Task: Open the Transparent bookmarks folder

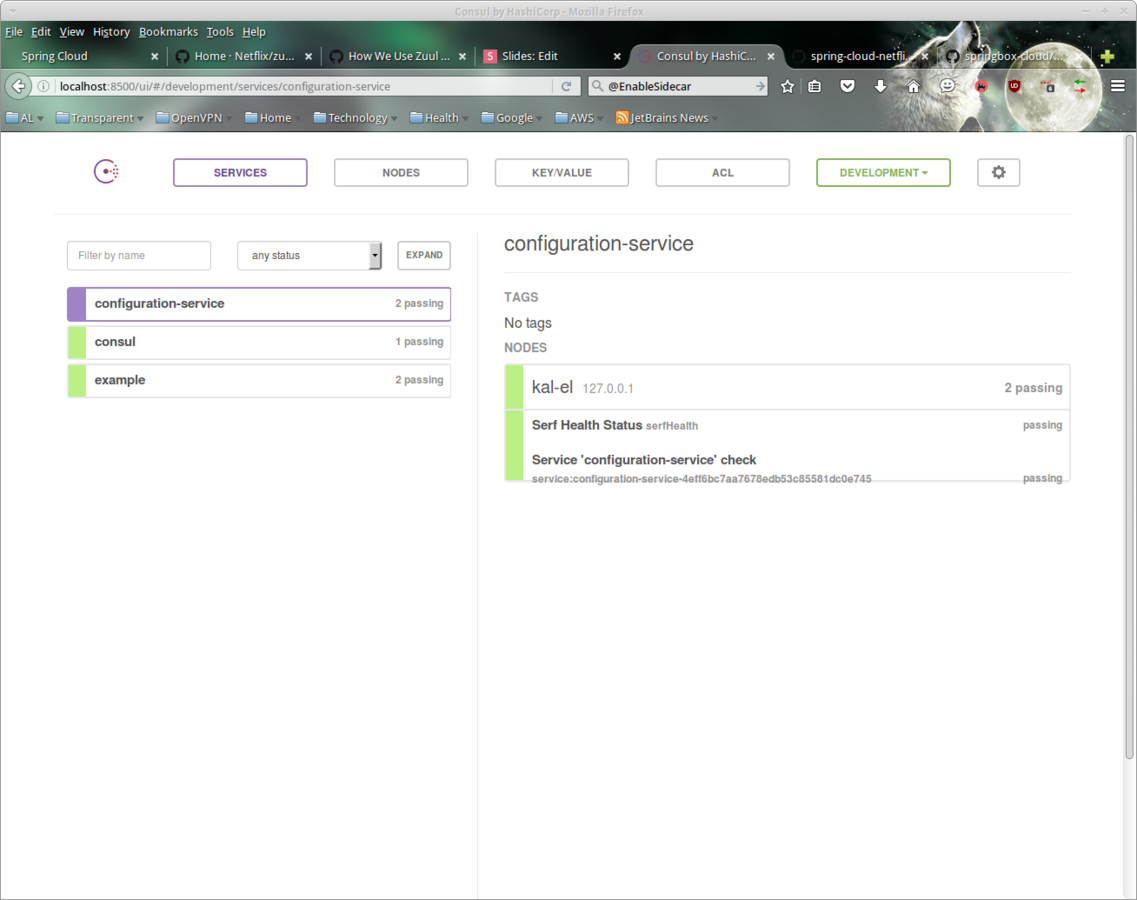Action: click(99, 117)
